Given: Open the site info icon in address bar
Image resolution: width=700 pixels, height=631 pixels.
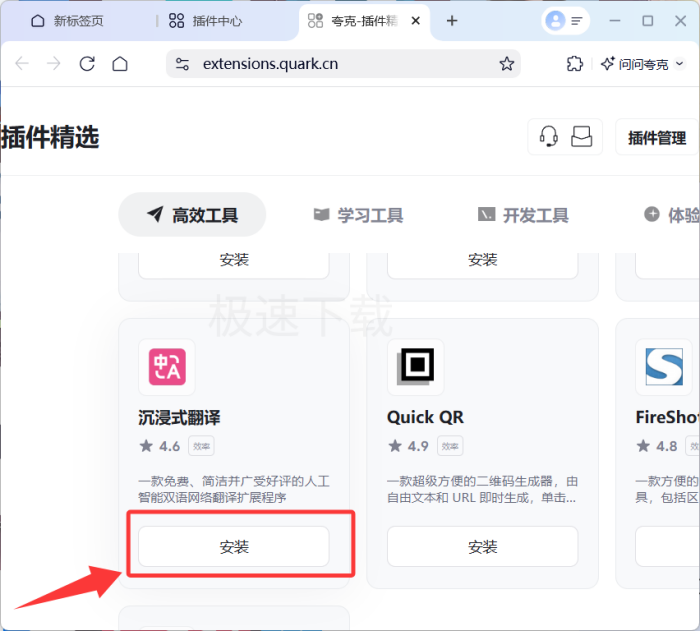Looking at the screenshot, I should coord(182,64).
